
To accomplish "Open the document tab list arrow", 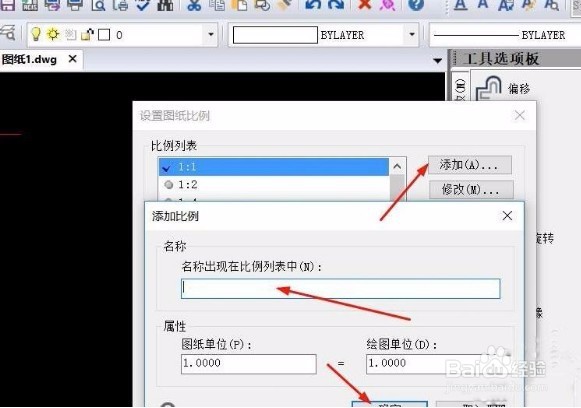I will click(438, 60).
